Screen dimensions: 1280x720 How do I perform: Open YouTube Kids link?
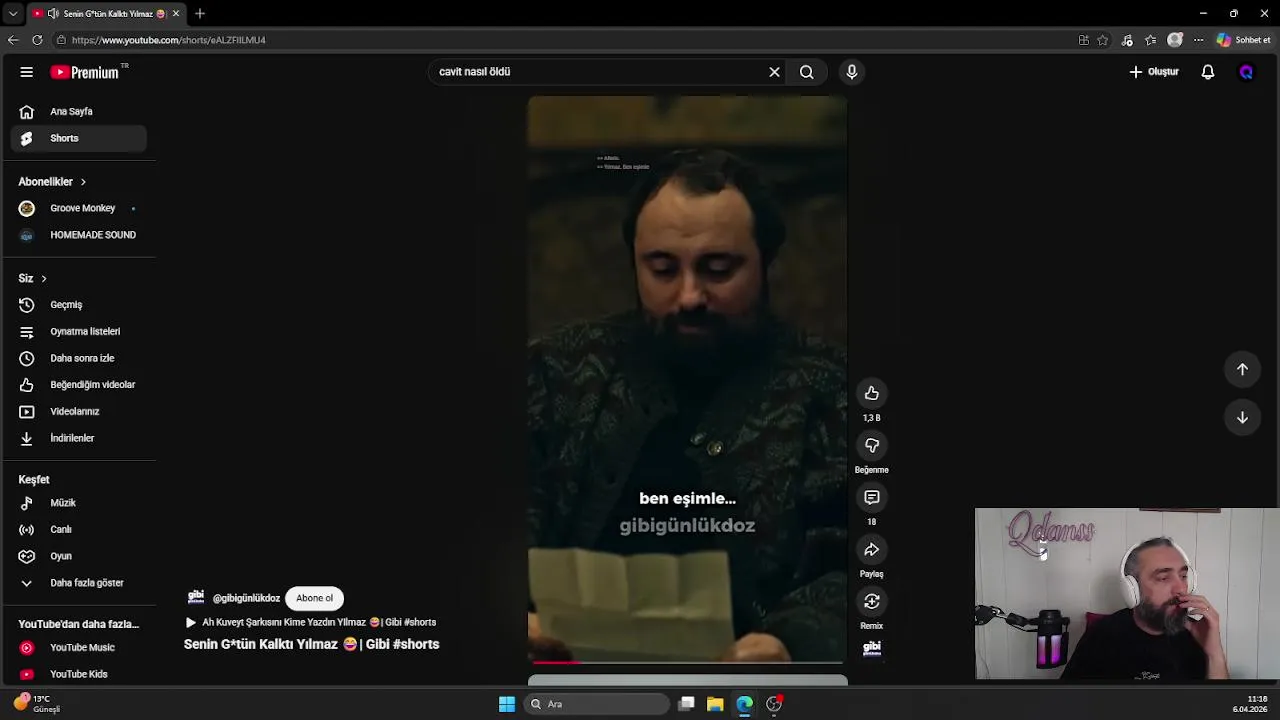[x=78, y=674]
